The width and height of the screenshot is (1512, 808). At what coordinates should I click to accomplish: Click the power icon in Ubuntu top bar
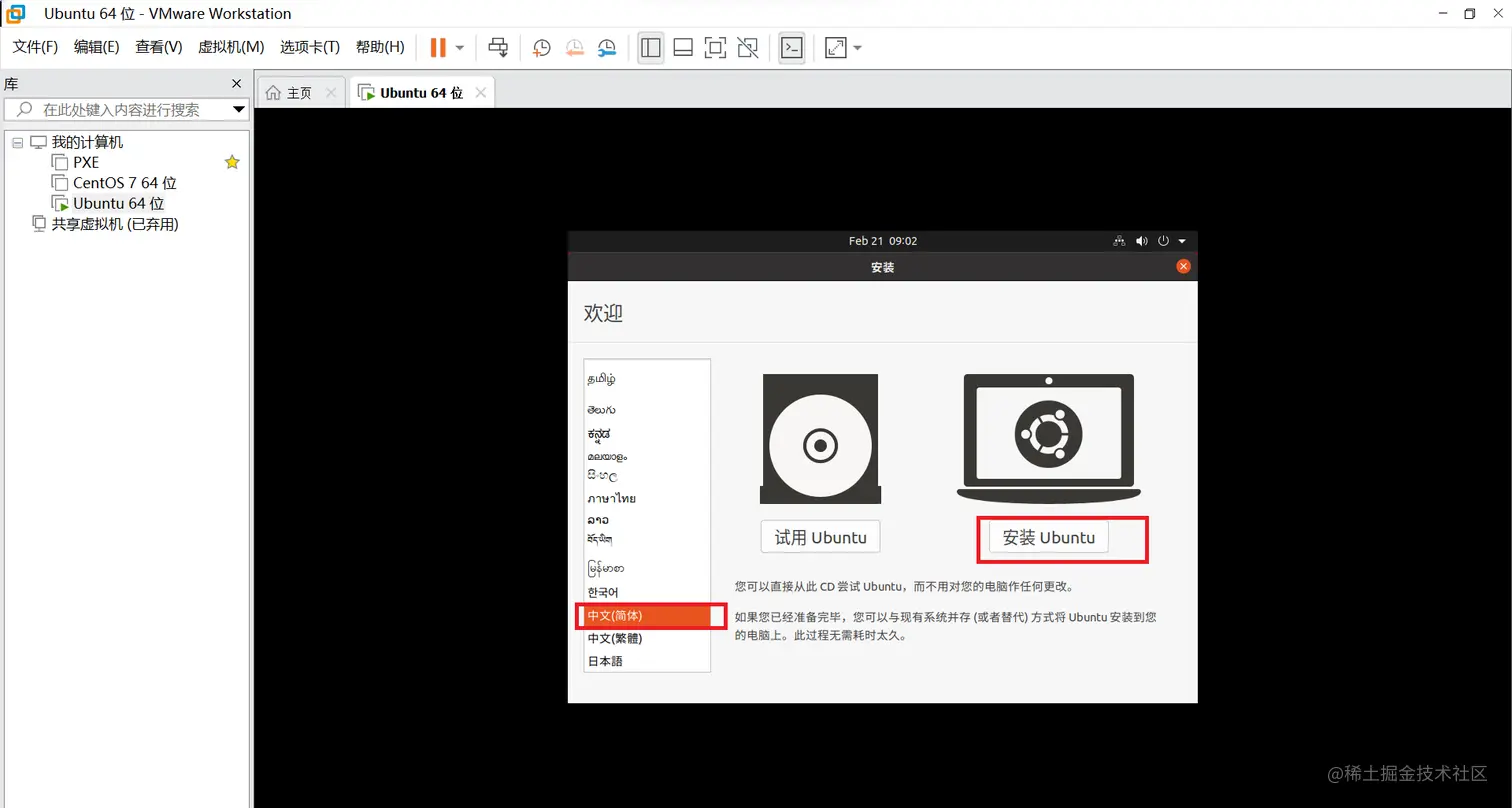[x=1163, y=241]
